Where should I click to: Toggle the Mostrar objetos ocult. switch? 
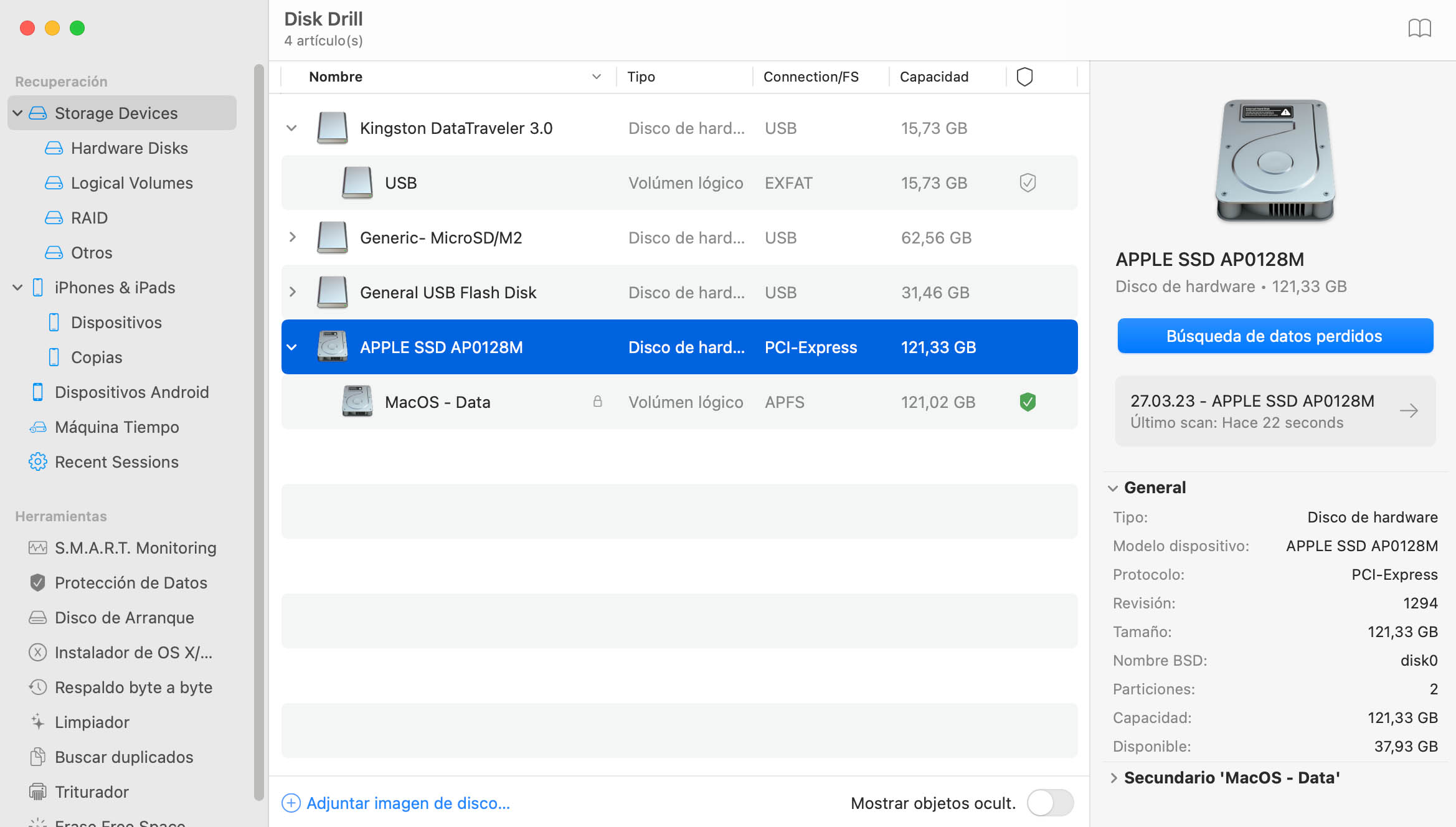pos(1050,803)
